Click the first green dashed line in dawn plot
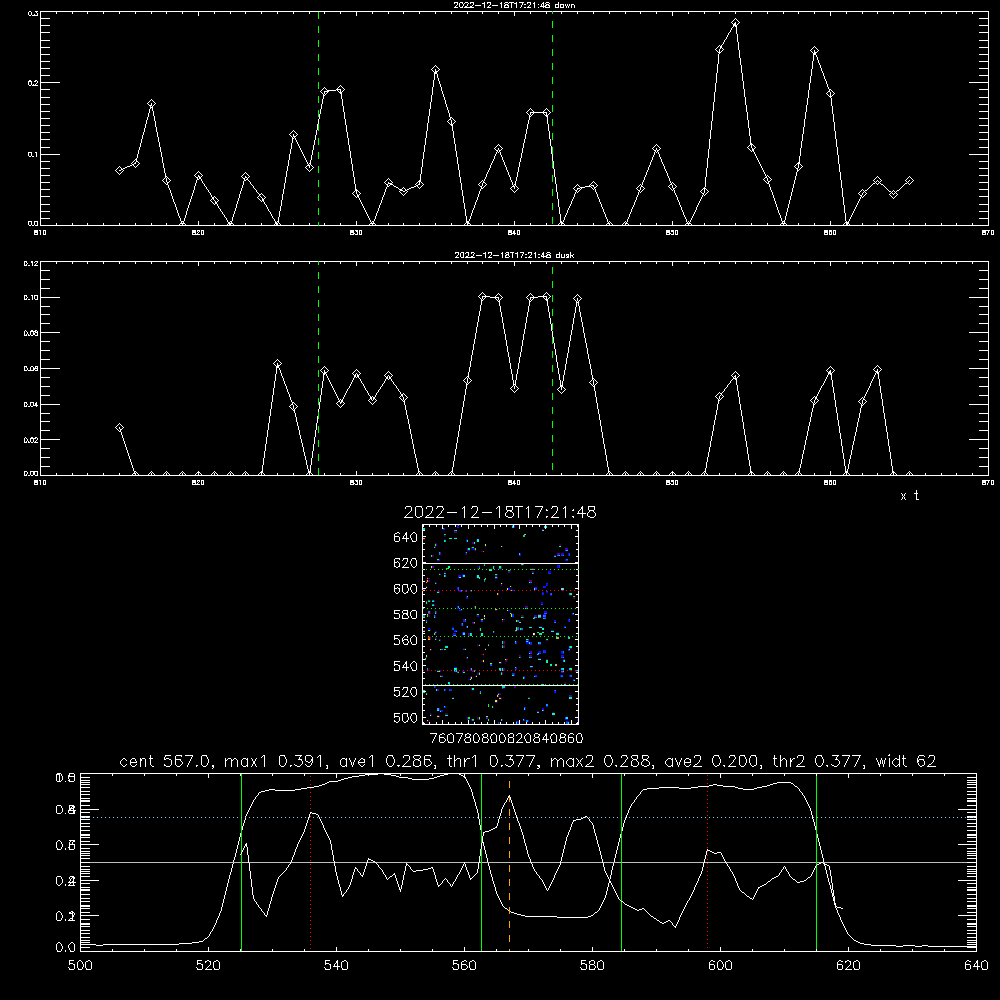 (318, 118)
